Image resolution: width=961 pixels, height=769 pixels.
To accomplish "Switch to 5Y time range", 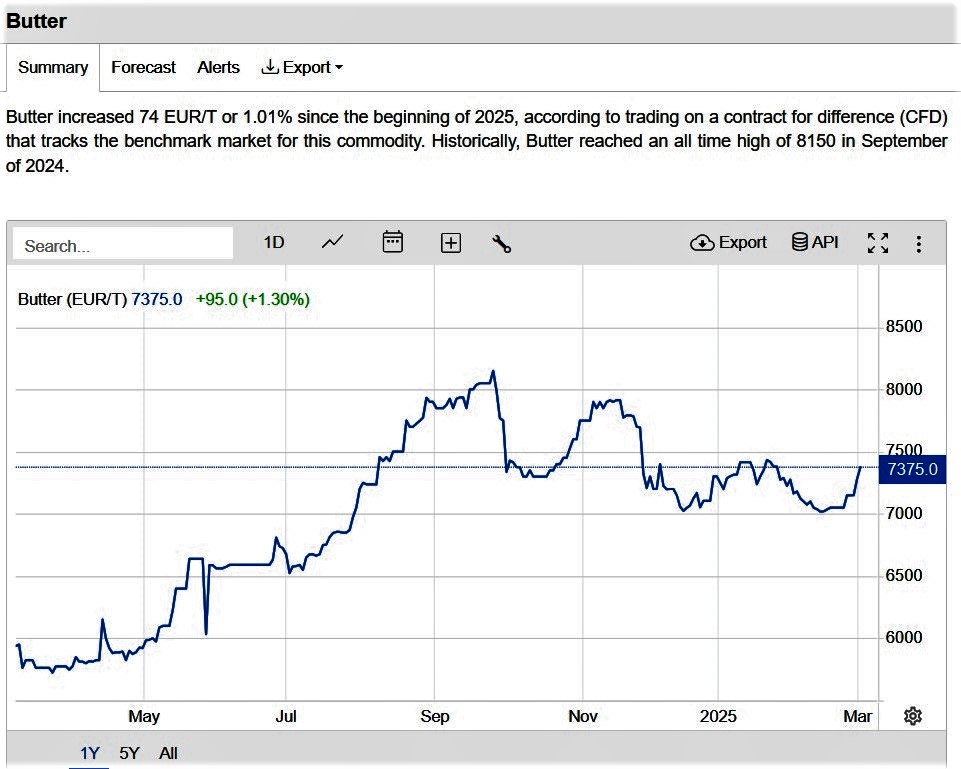I will pos(129,753).
